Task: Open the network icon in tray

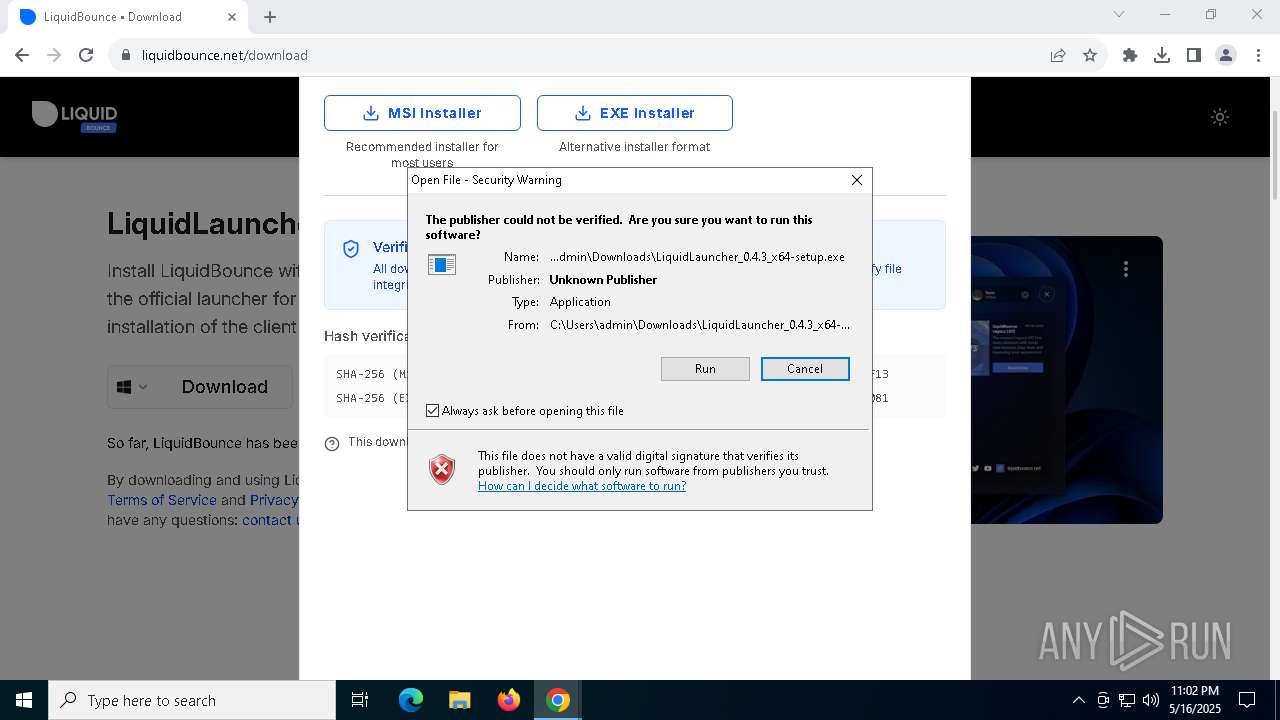Action: coord(1127,700)
